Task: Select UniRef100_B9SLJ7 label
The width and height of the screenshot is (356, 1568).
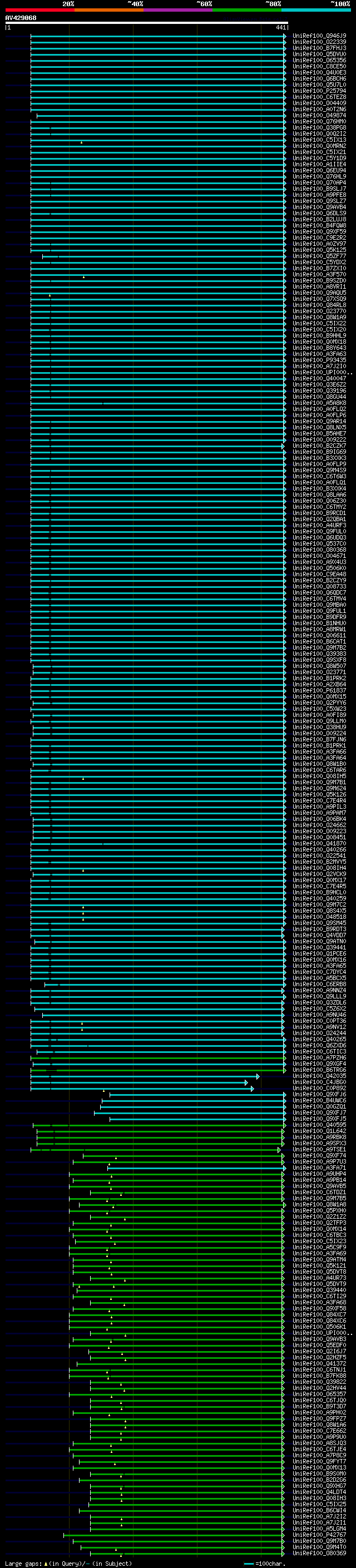Action: 319,189
